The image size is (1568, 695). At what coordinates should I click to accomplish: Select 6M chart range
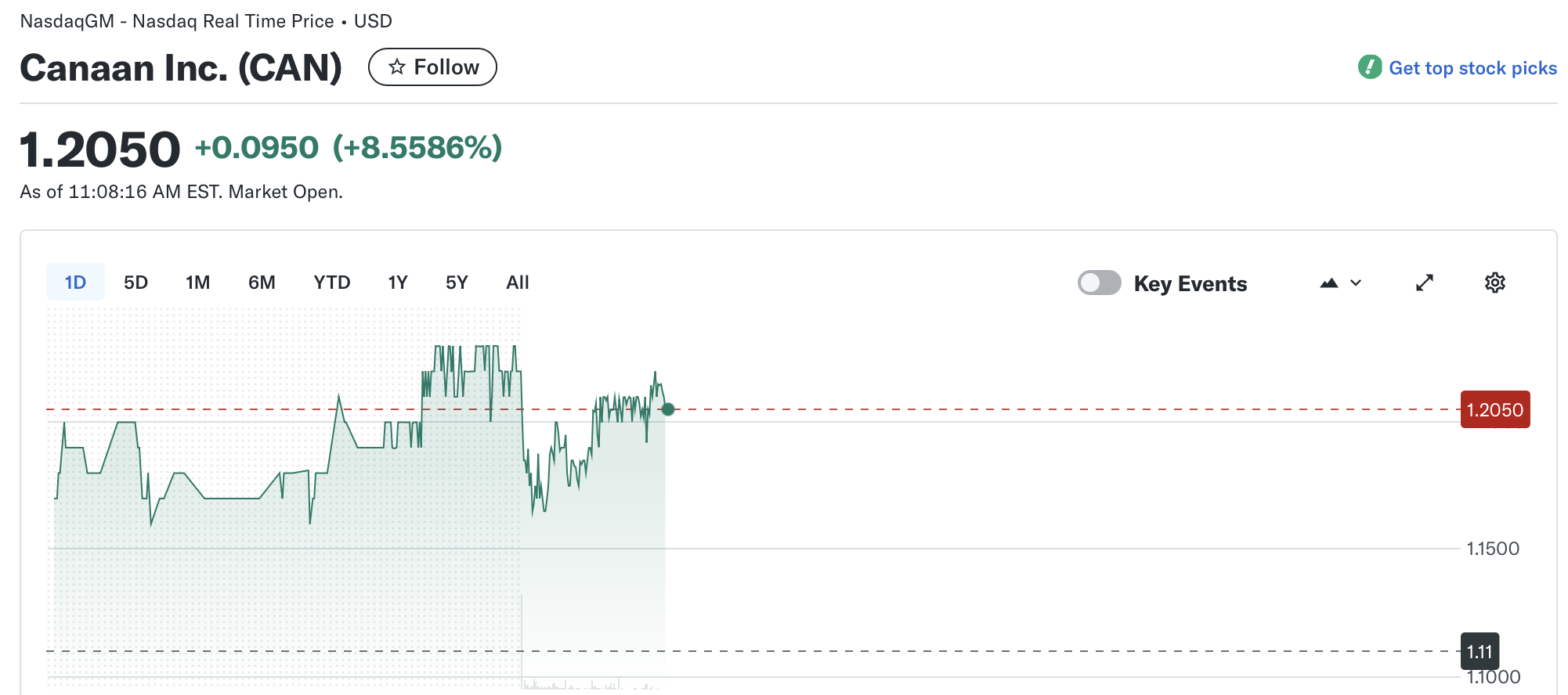(262, 283)
